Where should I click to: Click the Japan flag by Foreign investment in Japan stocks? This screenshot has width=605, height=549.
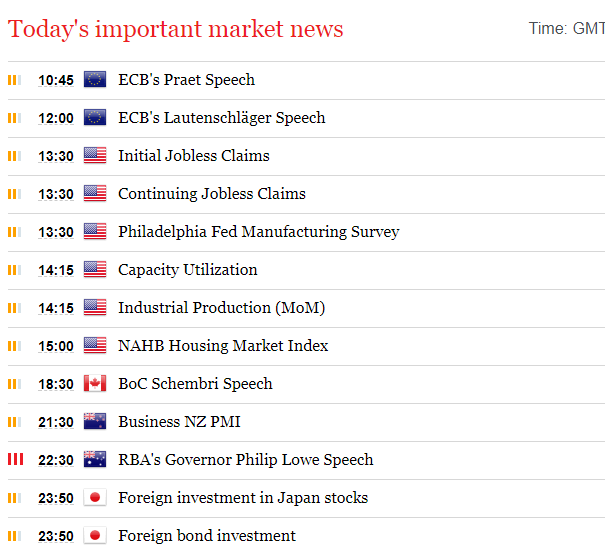(x=95, y=497)
